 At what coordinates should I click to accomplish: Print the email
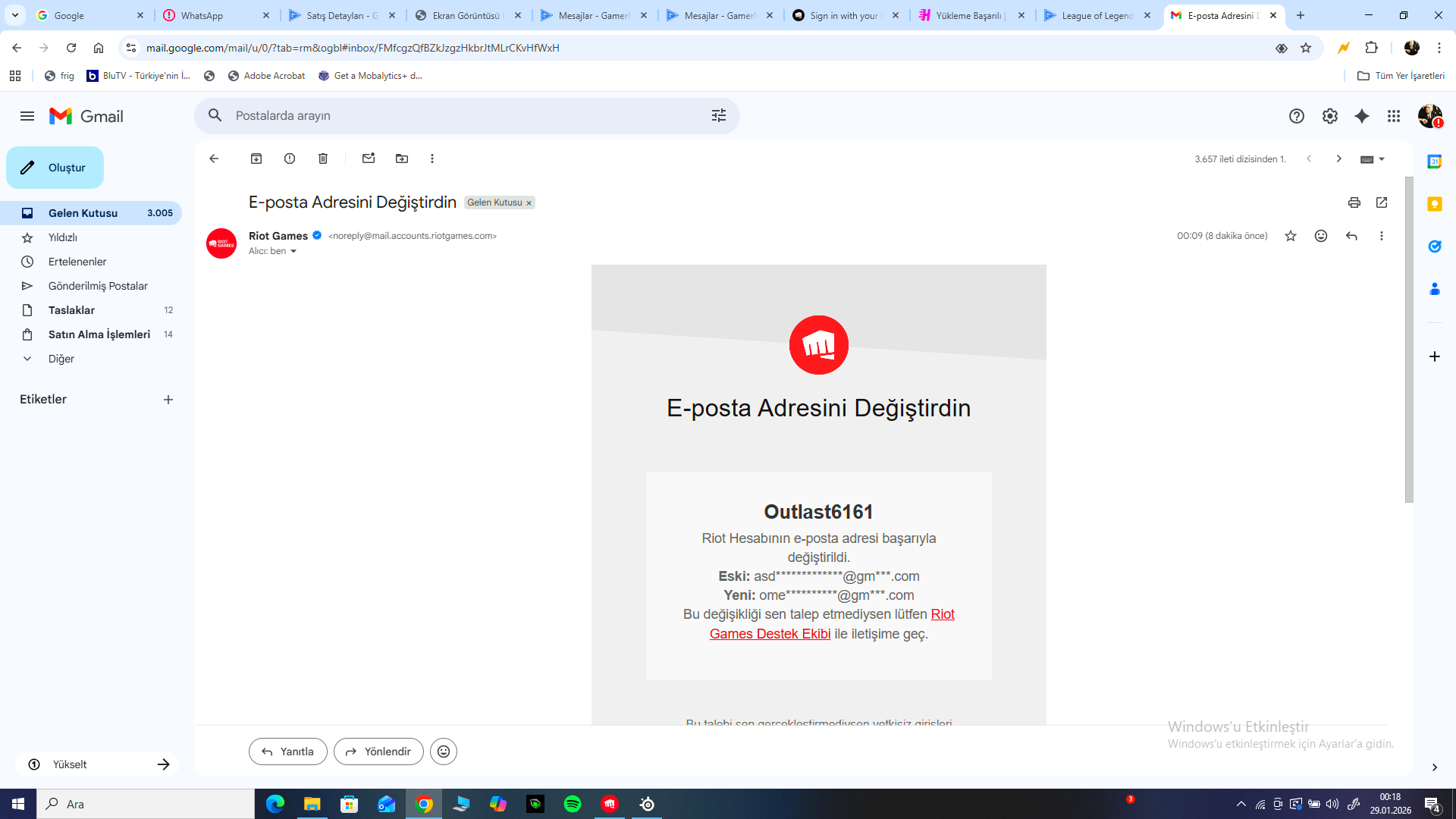[x=1354, y=202]
